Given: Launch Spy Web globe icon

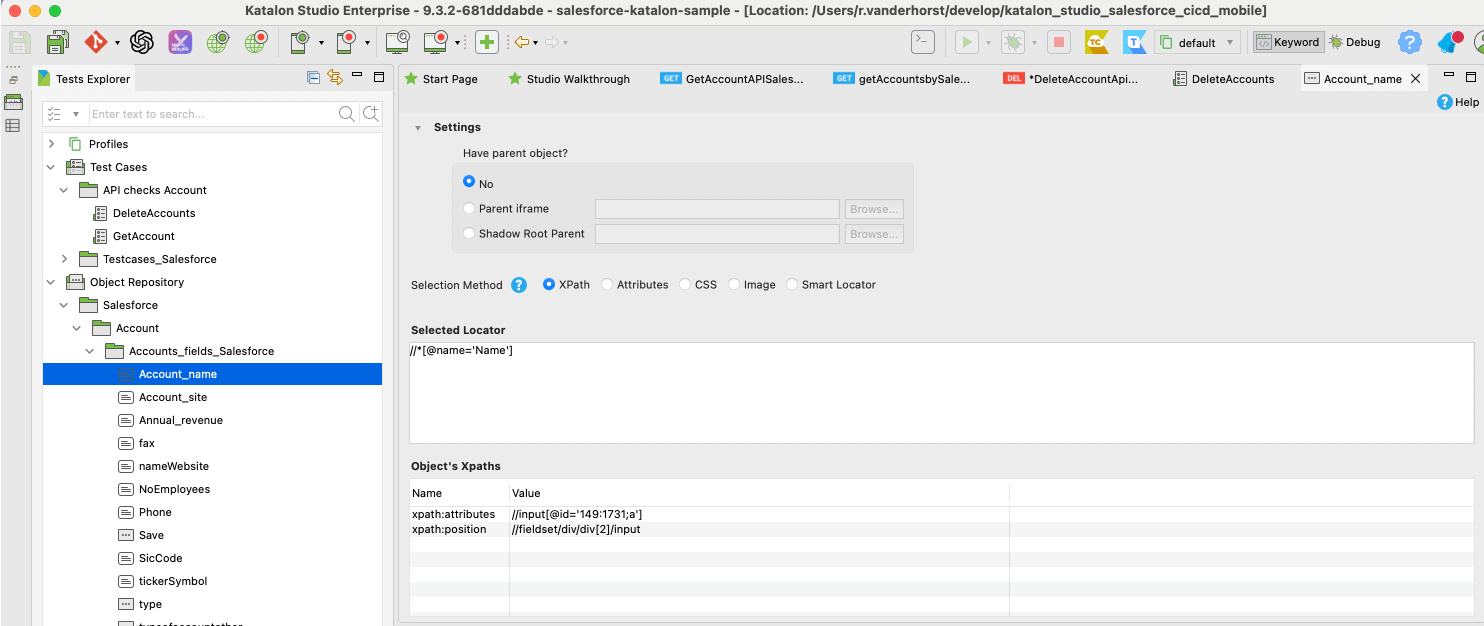Looking at the screenshot, I should point(218,42).
